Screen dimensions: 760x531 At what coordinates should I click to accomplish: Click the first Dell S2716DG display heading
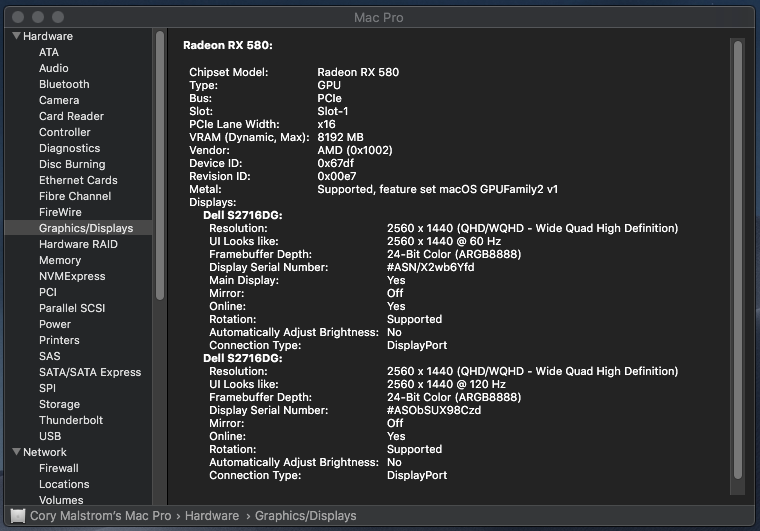242,215
